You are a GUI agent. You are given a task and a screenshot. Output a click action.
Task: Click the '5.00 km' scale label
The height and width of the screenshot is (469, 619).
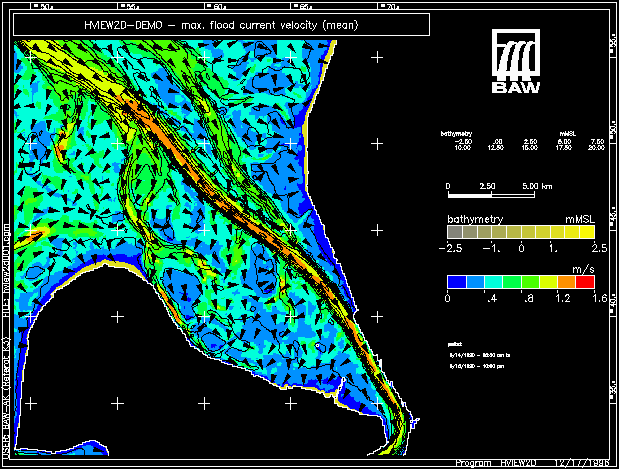tap(537, 186)
